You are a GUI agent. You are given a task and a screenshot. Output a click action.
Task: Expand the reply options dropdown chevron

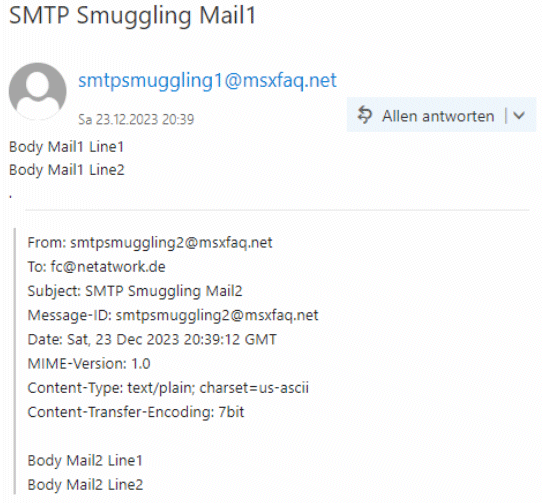coord(519,115)
